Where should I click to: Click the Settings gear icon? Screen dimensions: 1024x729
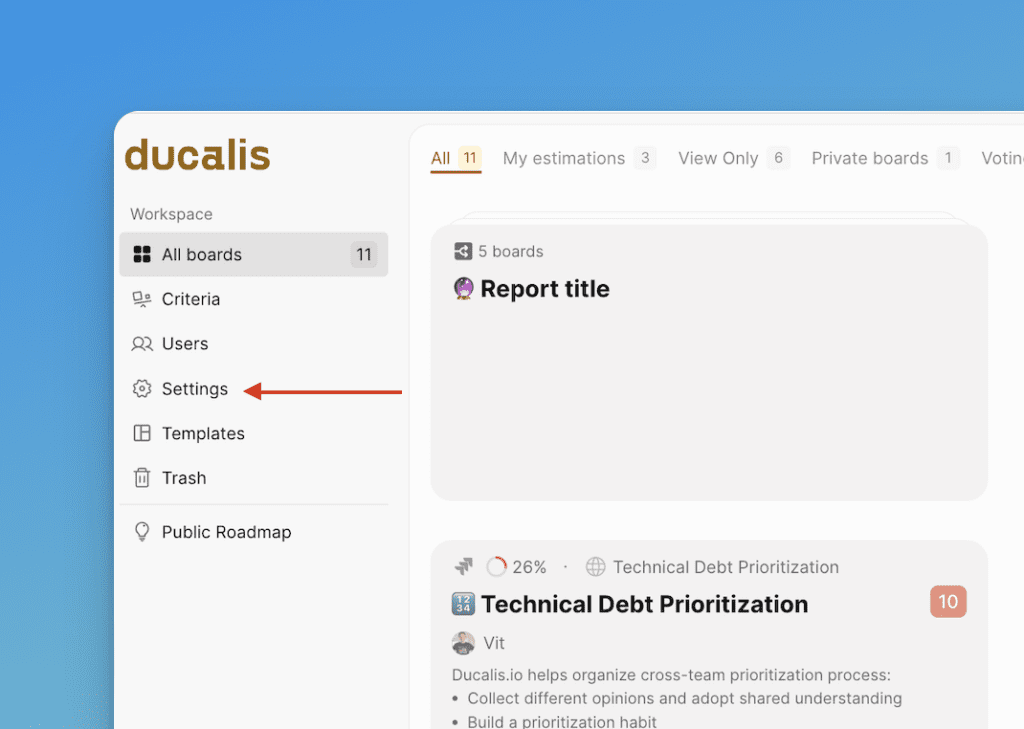click(x=142, y=389)
